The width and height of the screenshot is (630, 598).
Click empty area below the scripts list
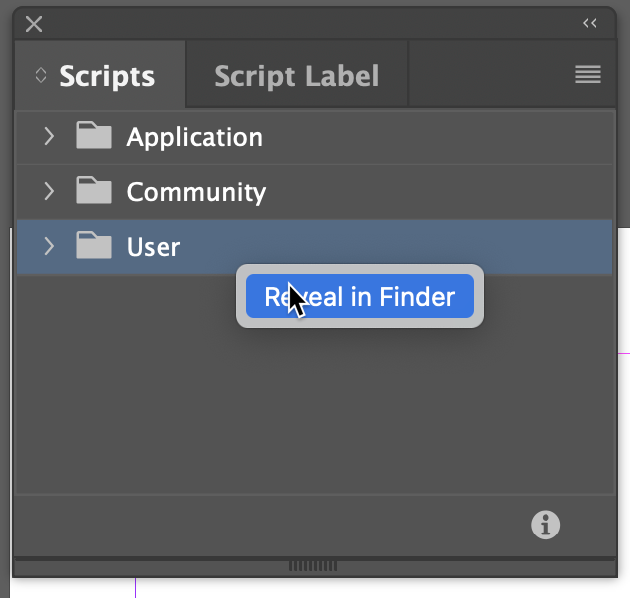[x=315, y=420]
